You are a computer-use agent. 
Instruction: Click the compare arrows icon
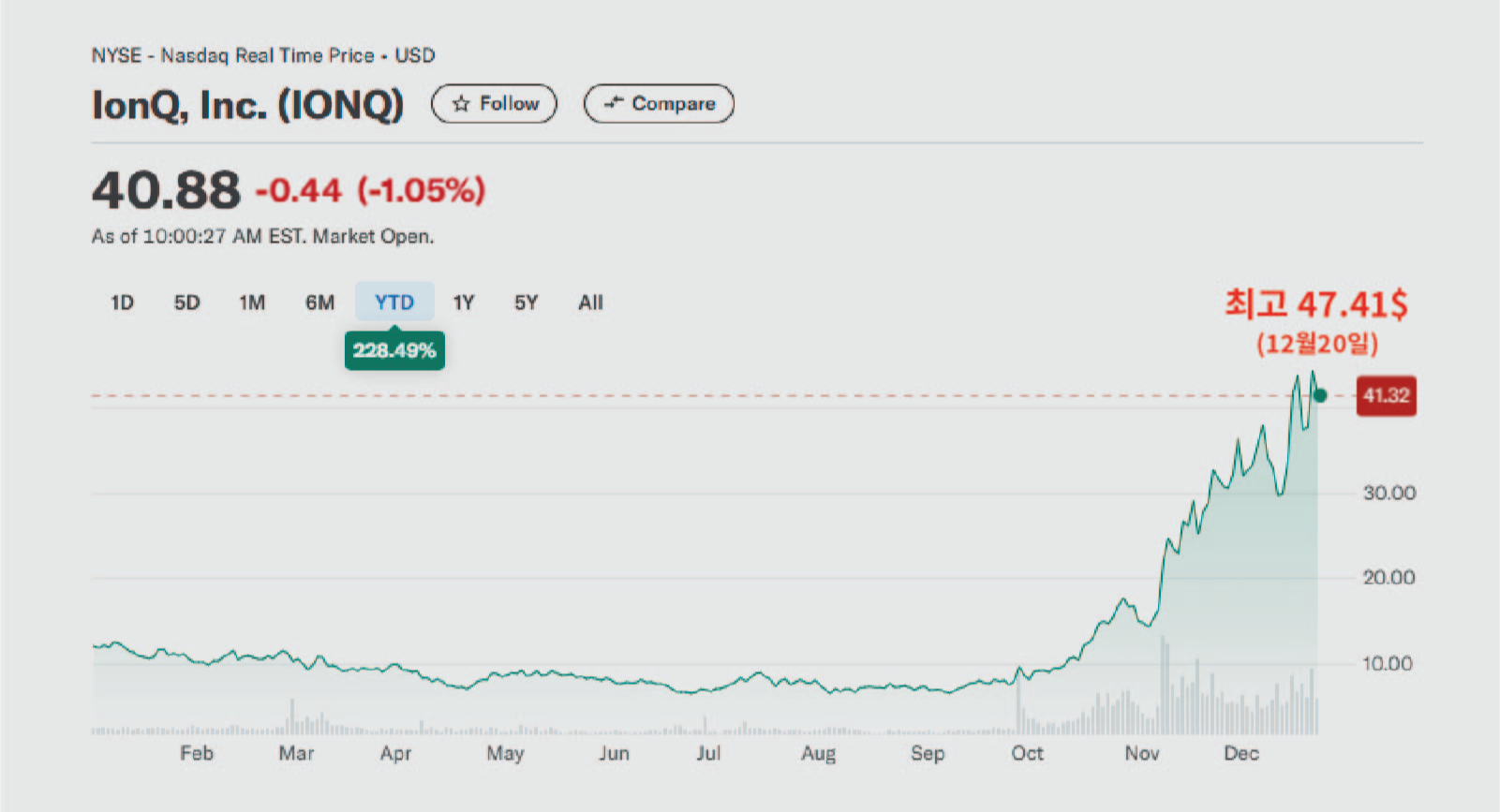pyautogui.click(x=614, y=103)
